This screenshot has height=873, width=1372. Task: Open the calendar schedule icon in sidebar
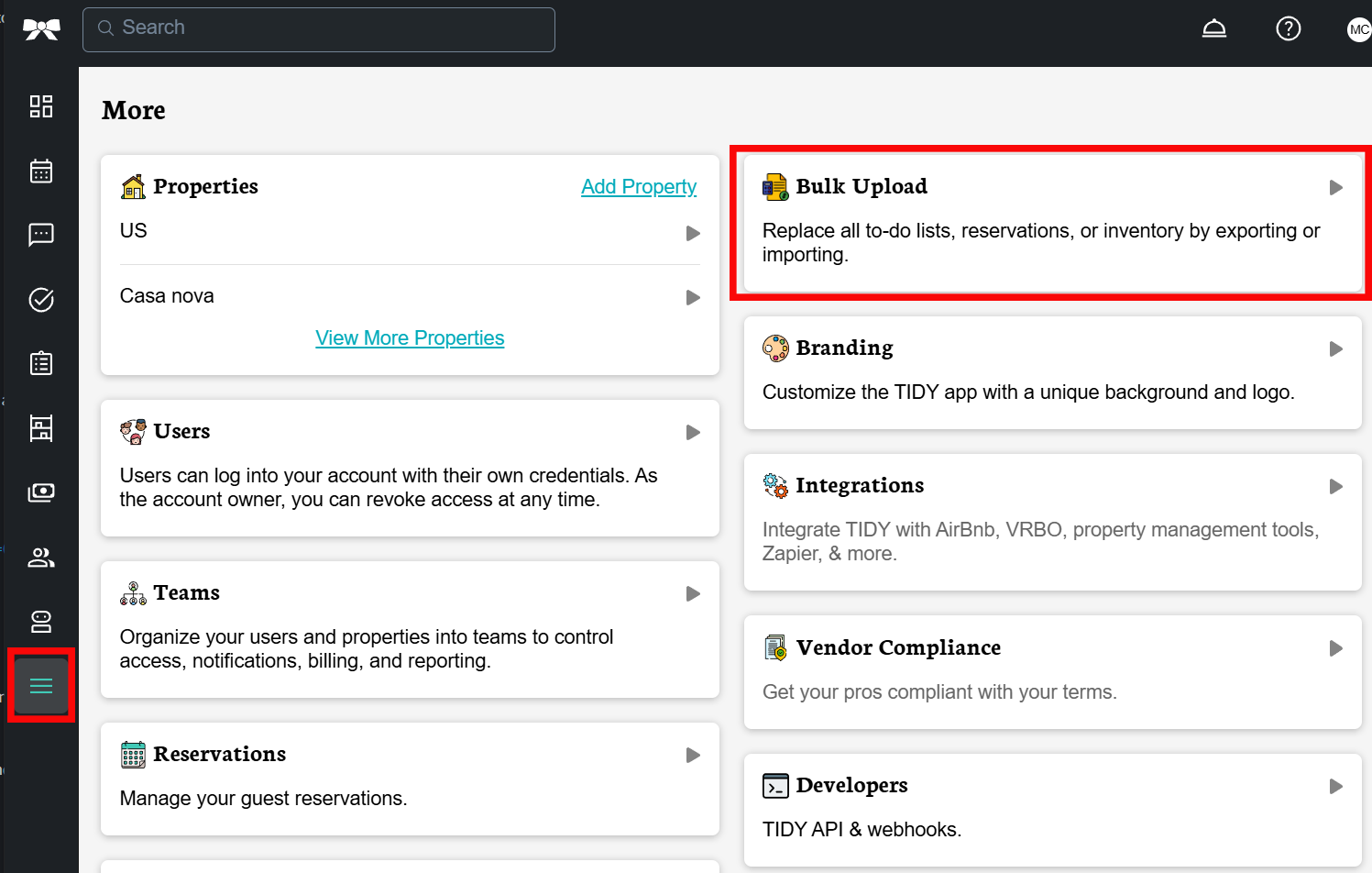[x=41, y=171]
